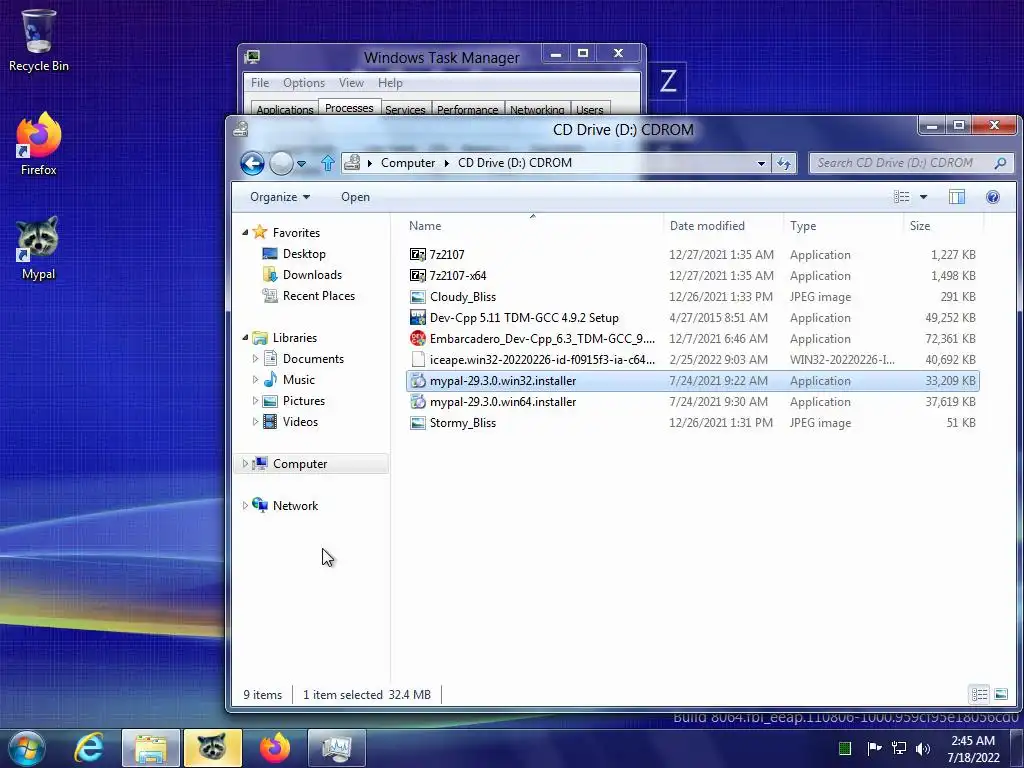Collapse the Libraries tree group

[245, 338]
